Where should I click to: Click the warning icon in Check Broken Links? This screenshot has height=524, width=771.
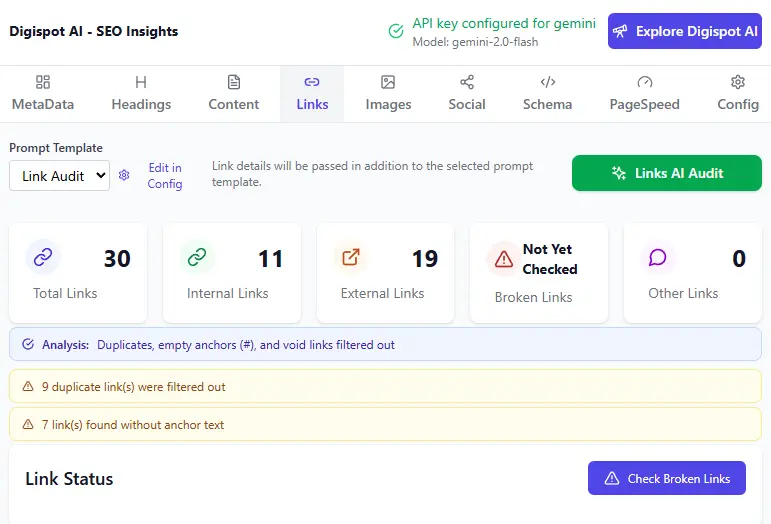(x=612, y=478)
